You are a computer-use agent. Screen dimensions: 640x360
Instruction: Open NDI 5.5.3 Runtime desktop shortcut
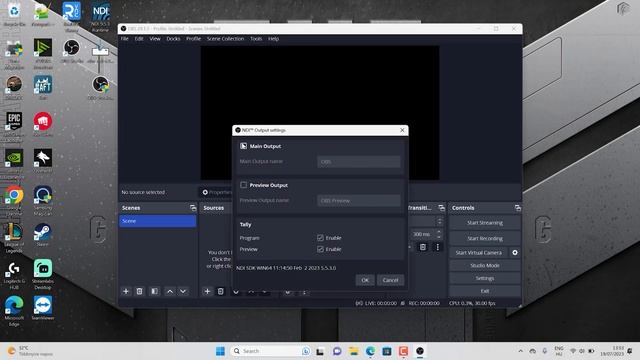click(x=100, y=16)
